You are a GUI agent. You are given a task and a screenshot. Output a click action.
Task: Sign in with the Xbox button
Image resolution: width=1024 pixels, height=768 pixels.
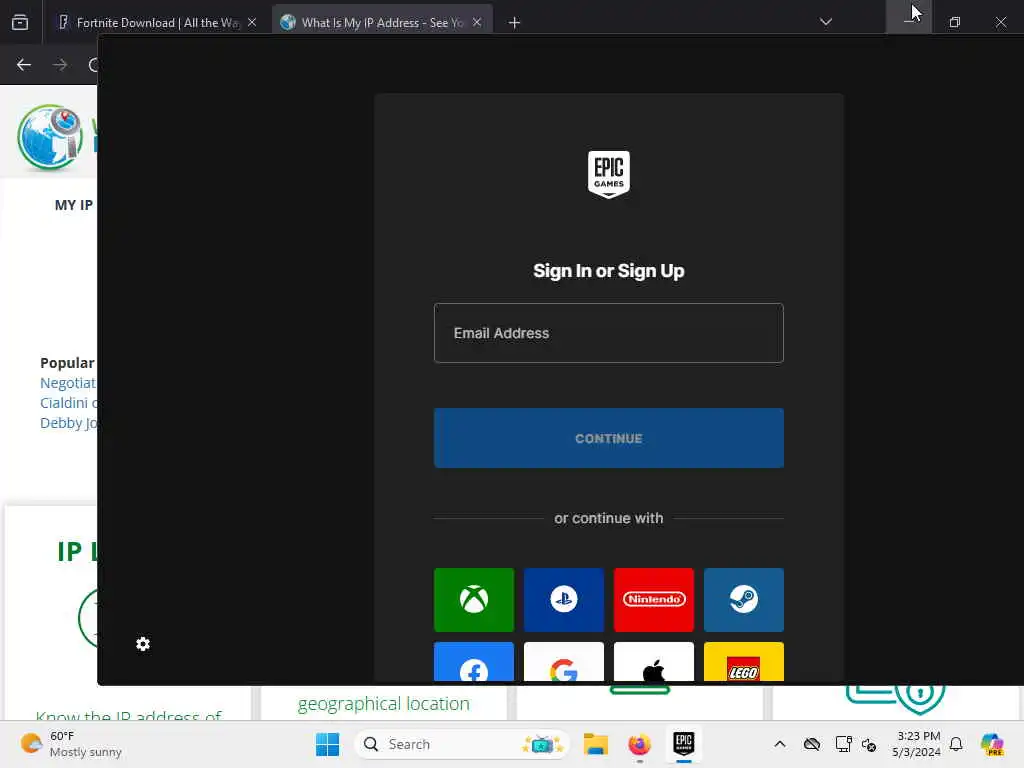pos(473,600)
